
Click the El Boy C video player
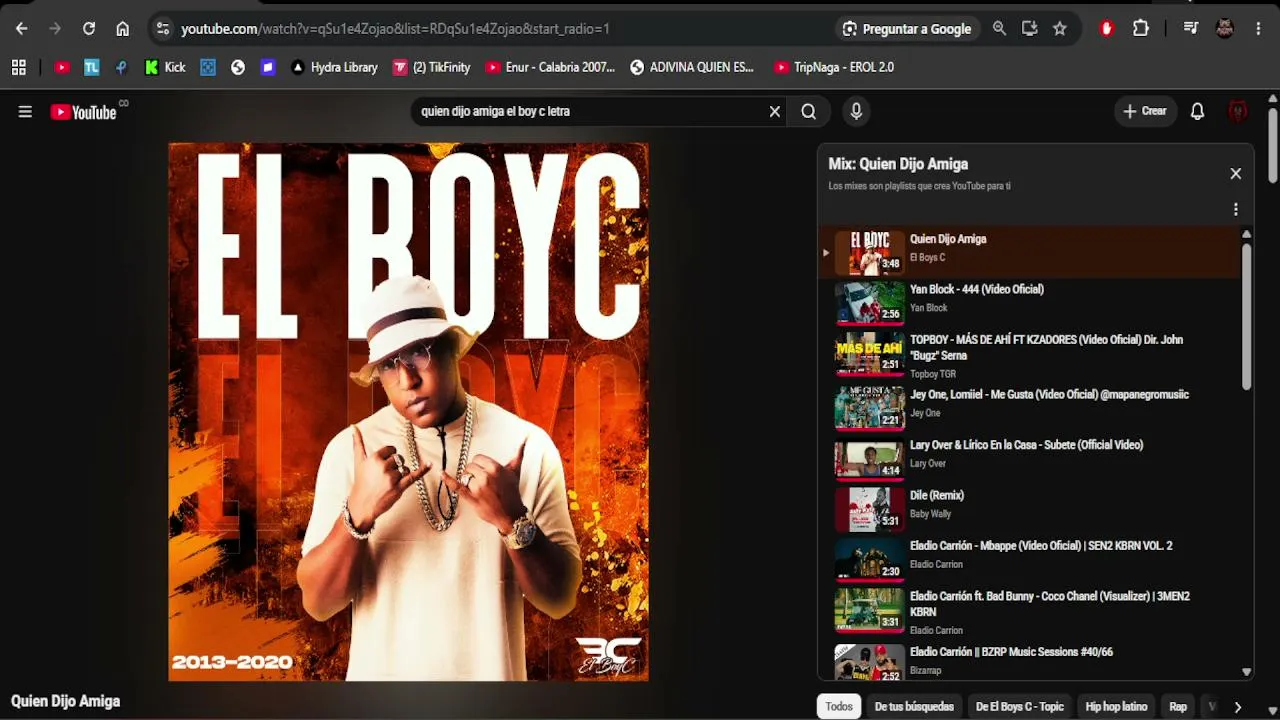408,412
